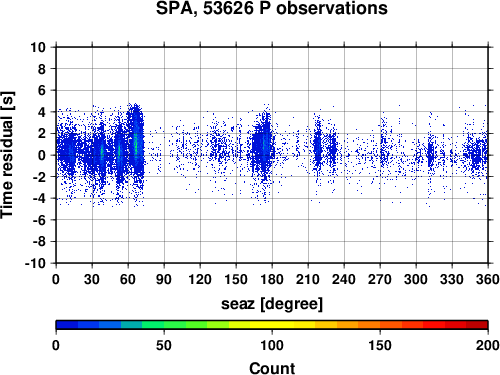Click the dark blue start of the colorbar
Image resolution: width=500 pixels, height=375 pixels.
click(x=67, y=325)
